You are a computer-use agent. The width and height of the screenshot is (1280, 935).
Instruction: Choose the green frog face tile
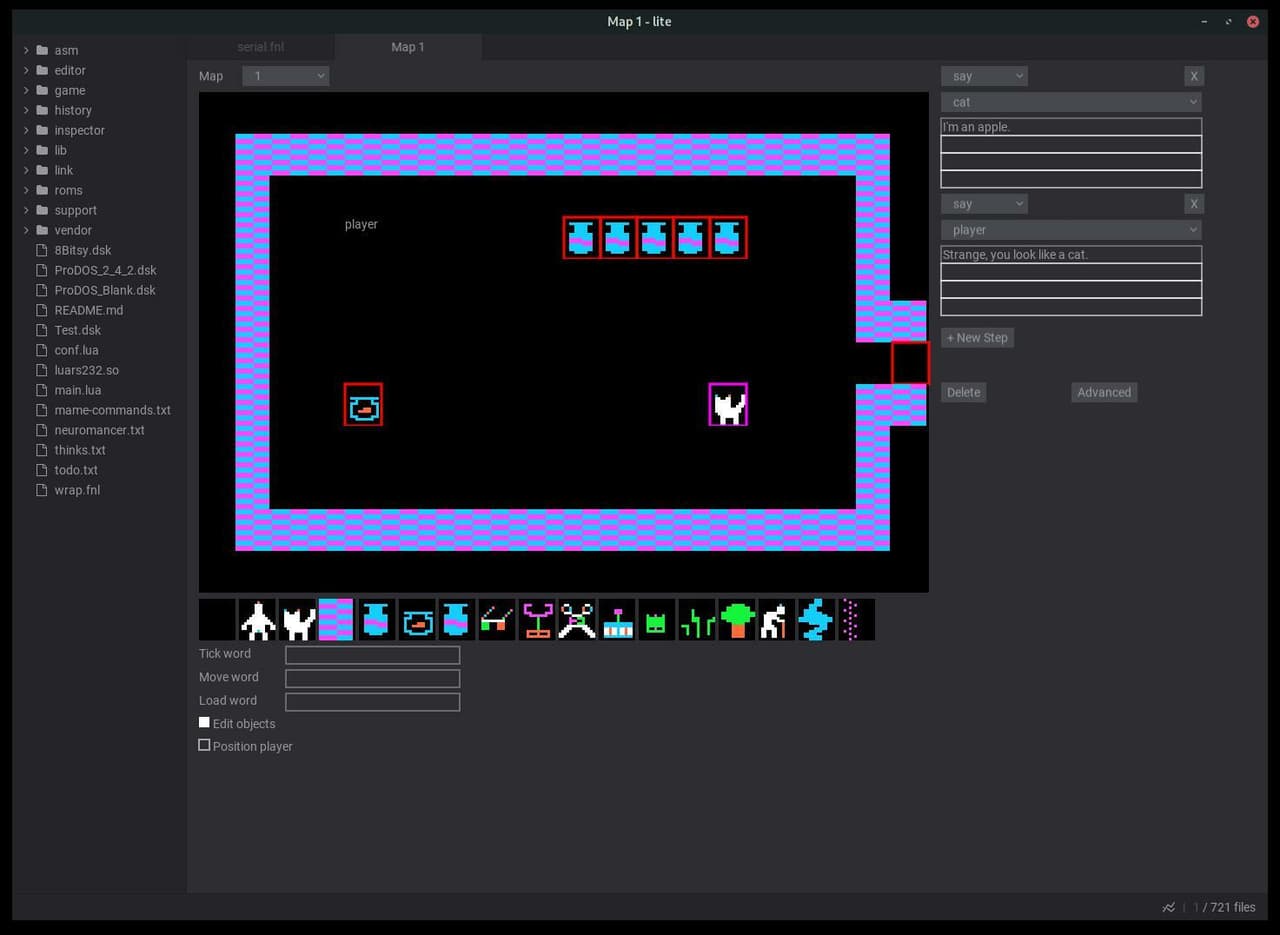657,620
